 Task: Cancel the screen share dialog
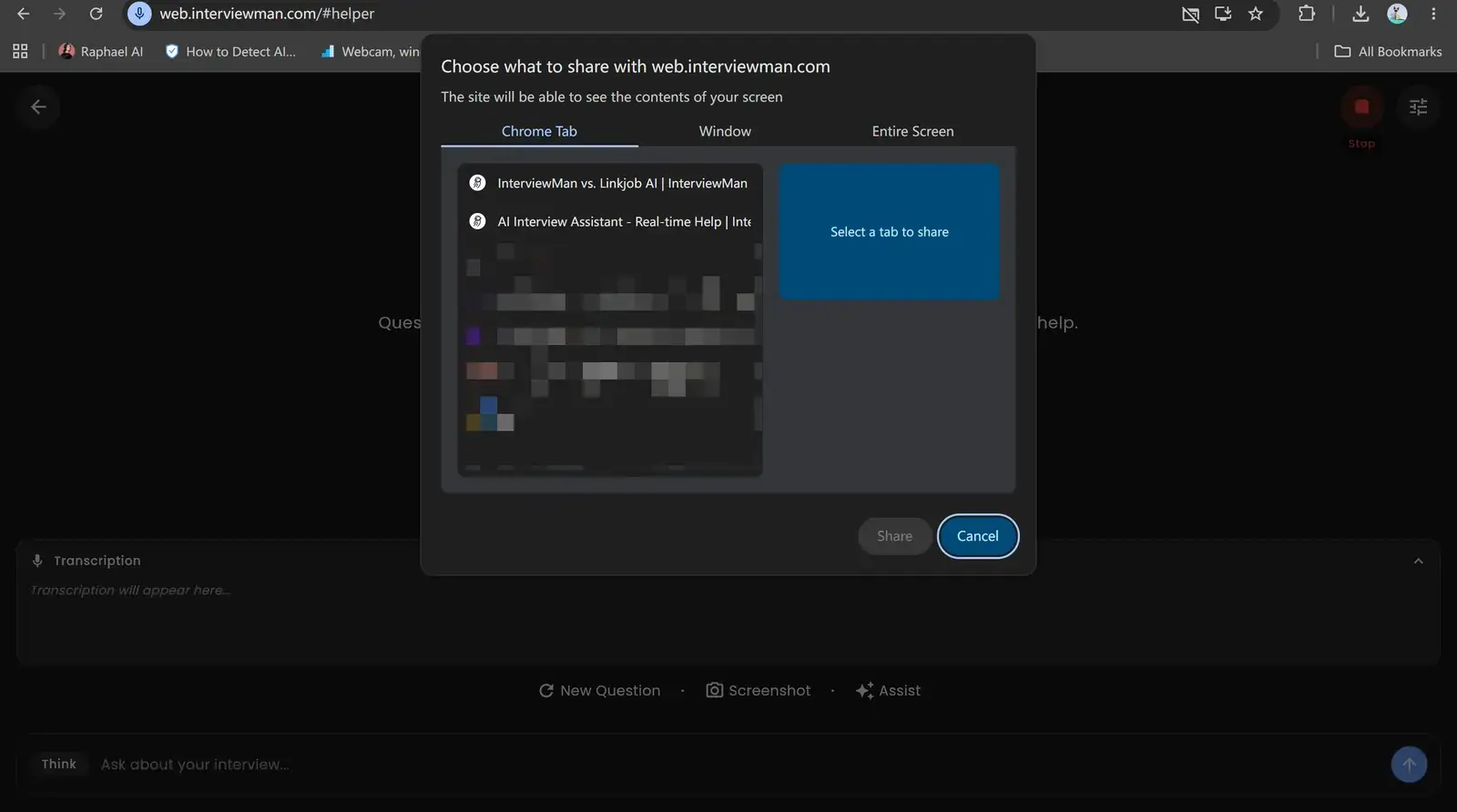[x=977, y=536]
